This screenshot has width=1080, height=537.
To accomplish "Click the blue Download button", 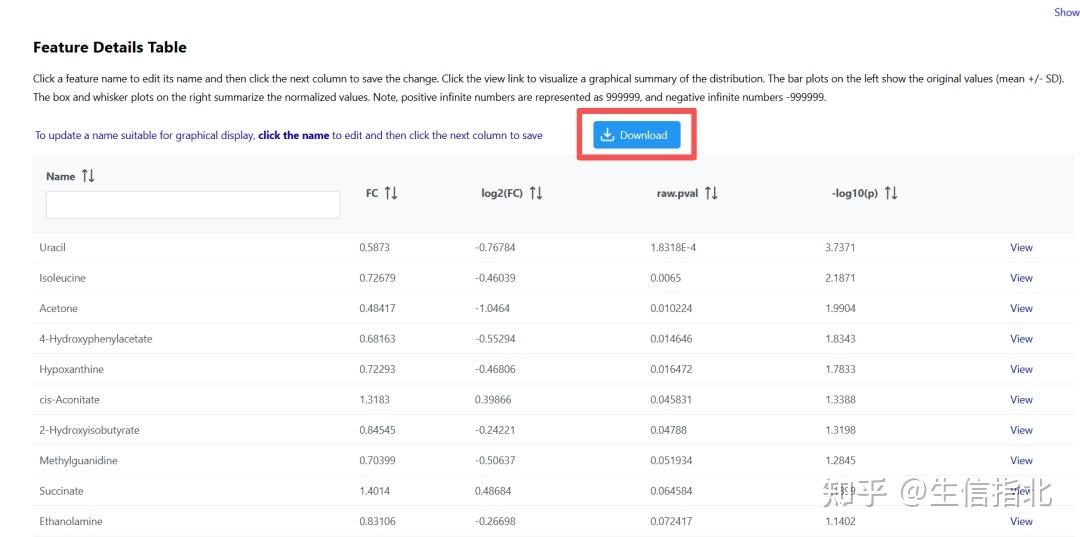I will (636, 135).
